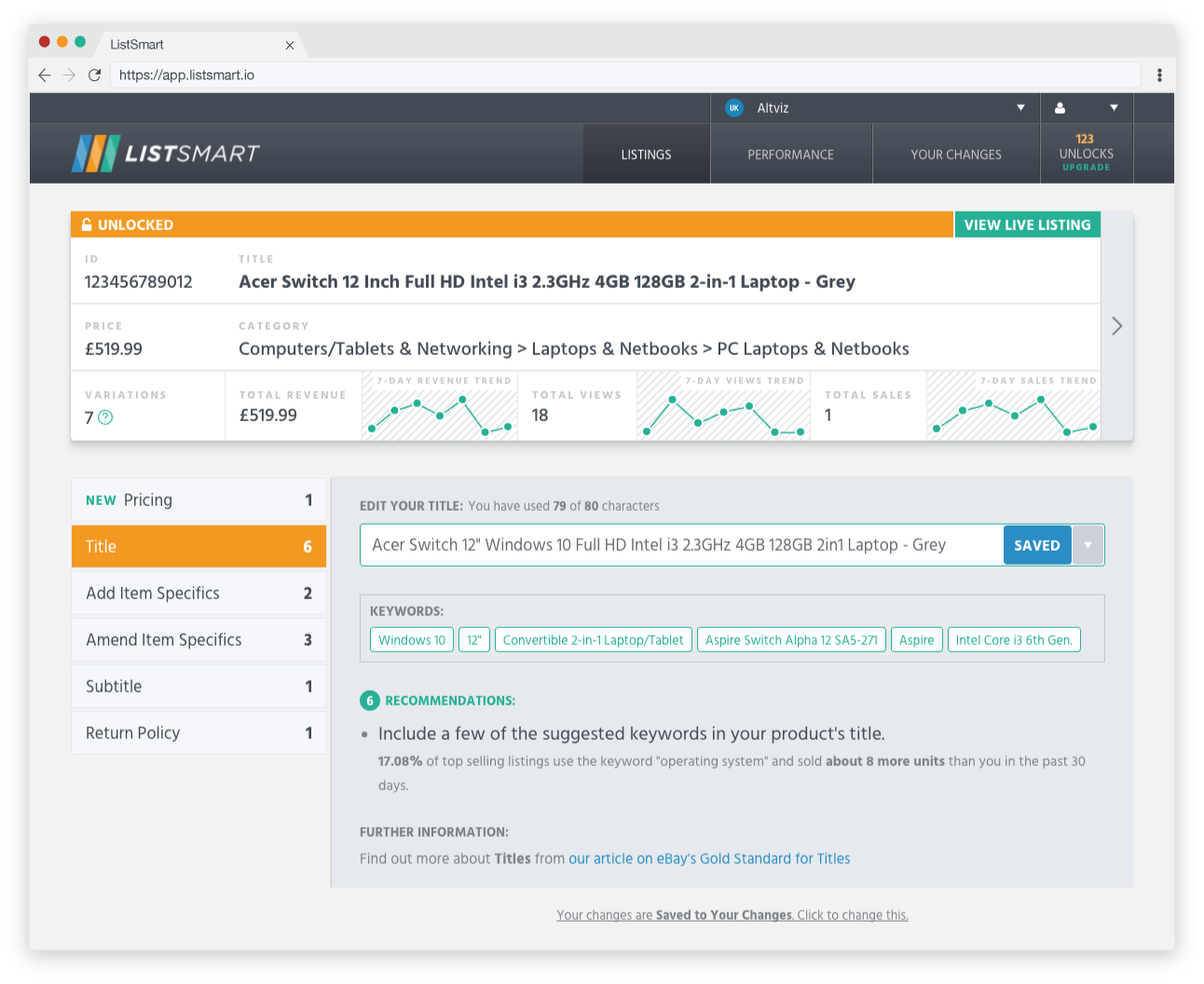Click the browser back arrow

tap(45, 75)
